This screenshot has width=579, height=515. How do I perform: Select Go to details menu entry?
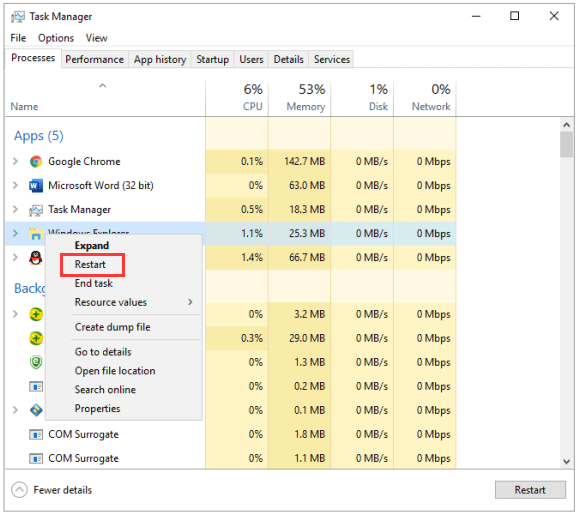point(103,352)
